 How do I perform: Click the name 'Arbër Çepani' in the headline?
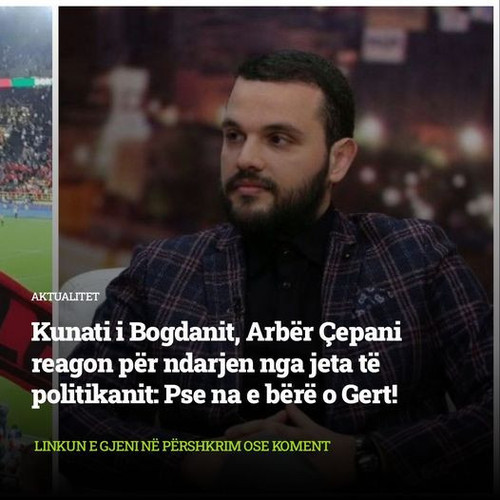click(x=324, y=333)
